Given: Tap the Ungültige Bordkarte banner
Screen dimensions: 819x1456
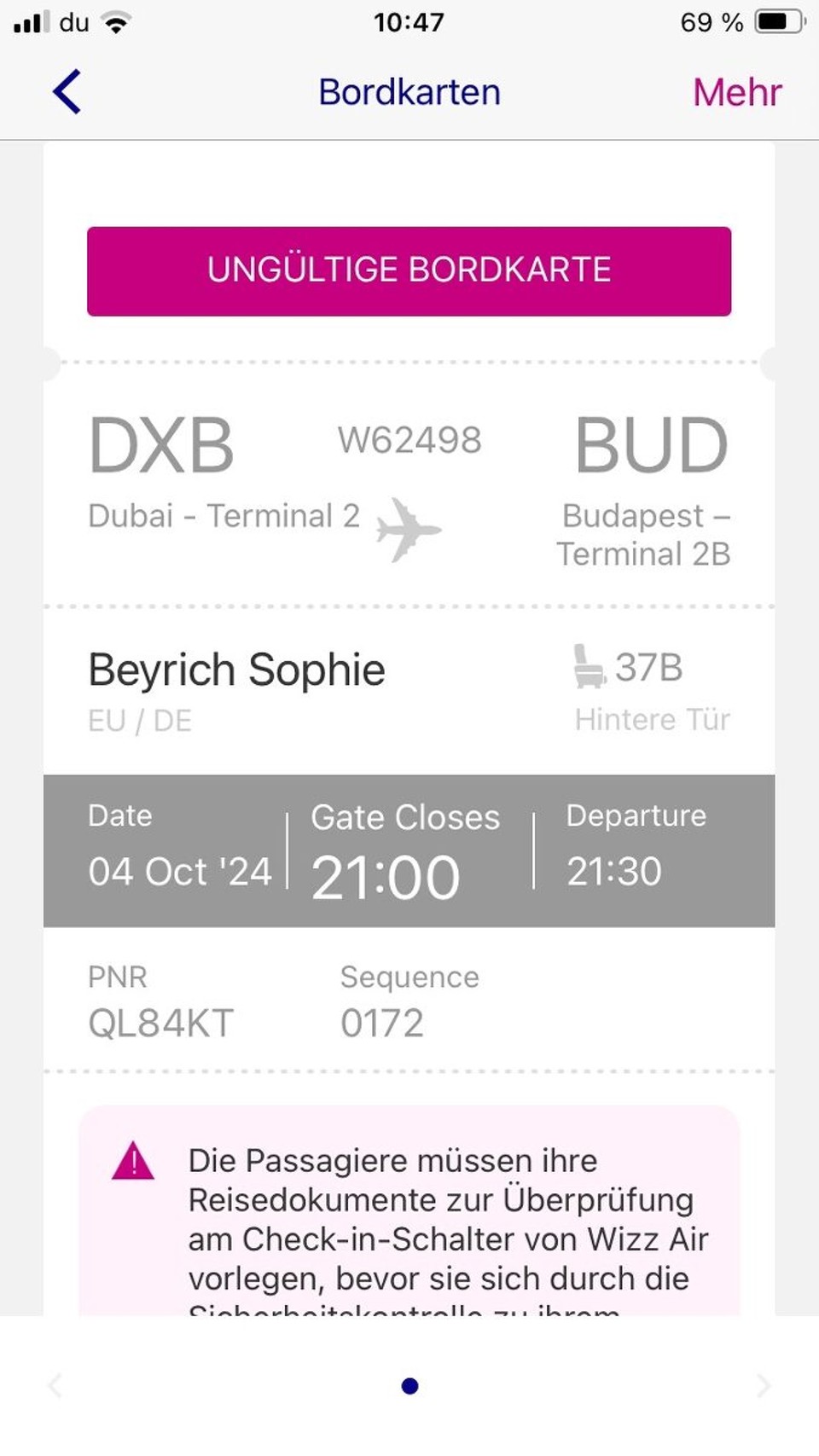Looking at the screenshot, I should click(409, 271).
